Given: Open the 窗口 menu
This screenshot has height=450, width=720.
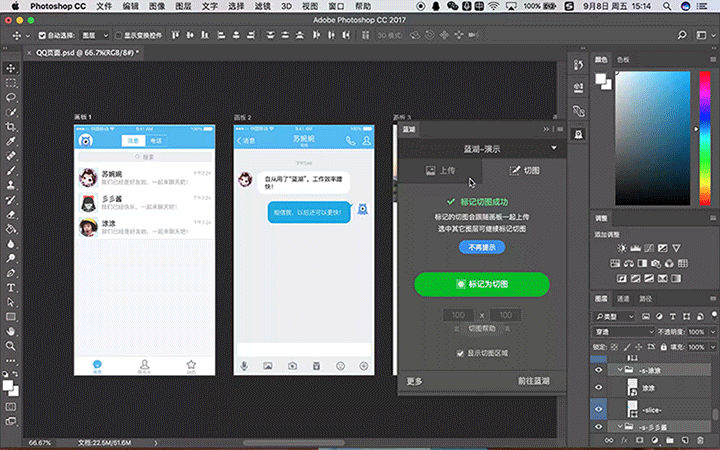Looking at the screenshot, I should point(337,6).
